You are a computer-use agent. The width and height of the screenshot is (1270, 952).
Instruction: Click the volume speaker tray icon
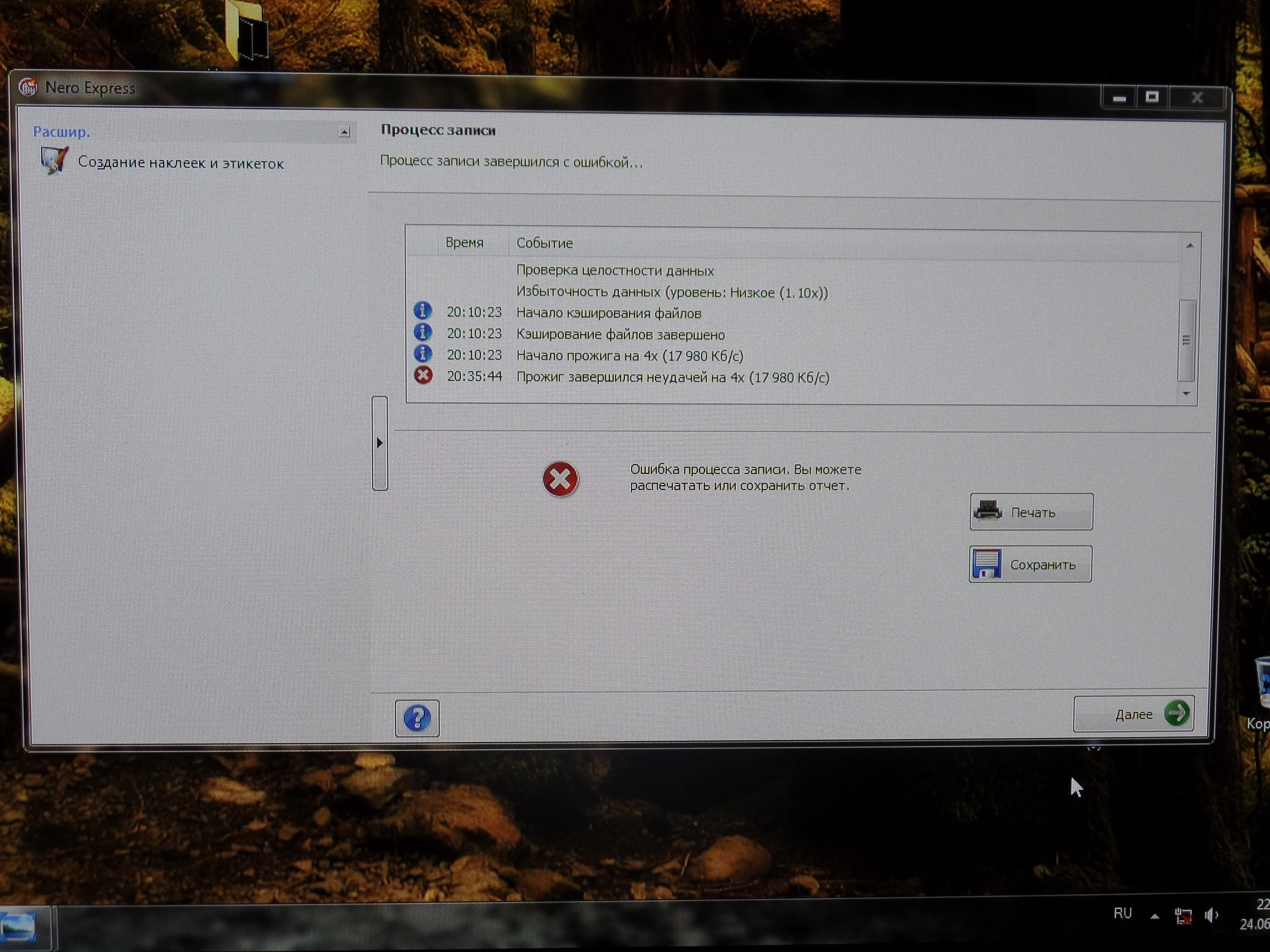tap(1211, 916)
